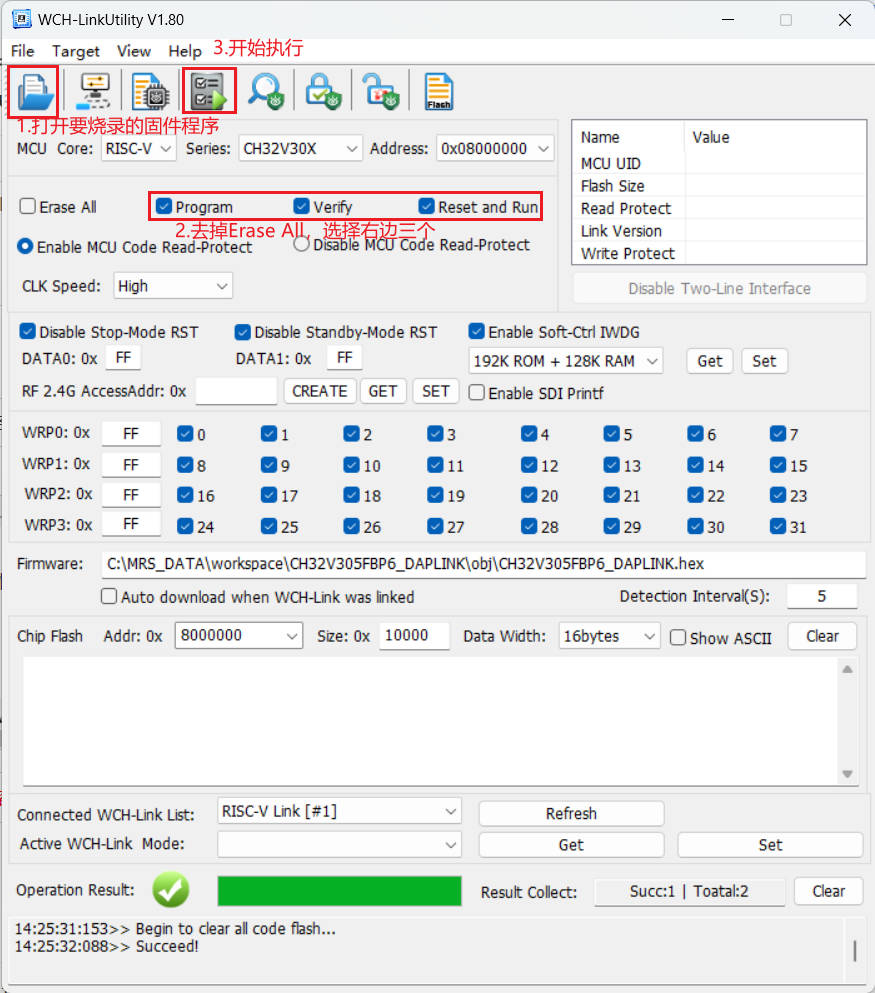875x993 pixels.
Task: Open the Data Width 16bytes dropdown
Action: click(x=609, y=636)
